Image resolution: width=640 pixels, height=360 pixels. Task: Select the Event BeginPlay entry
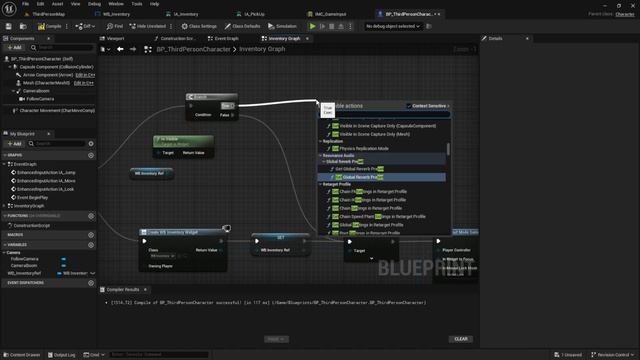[33, 198]
